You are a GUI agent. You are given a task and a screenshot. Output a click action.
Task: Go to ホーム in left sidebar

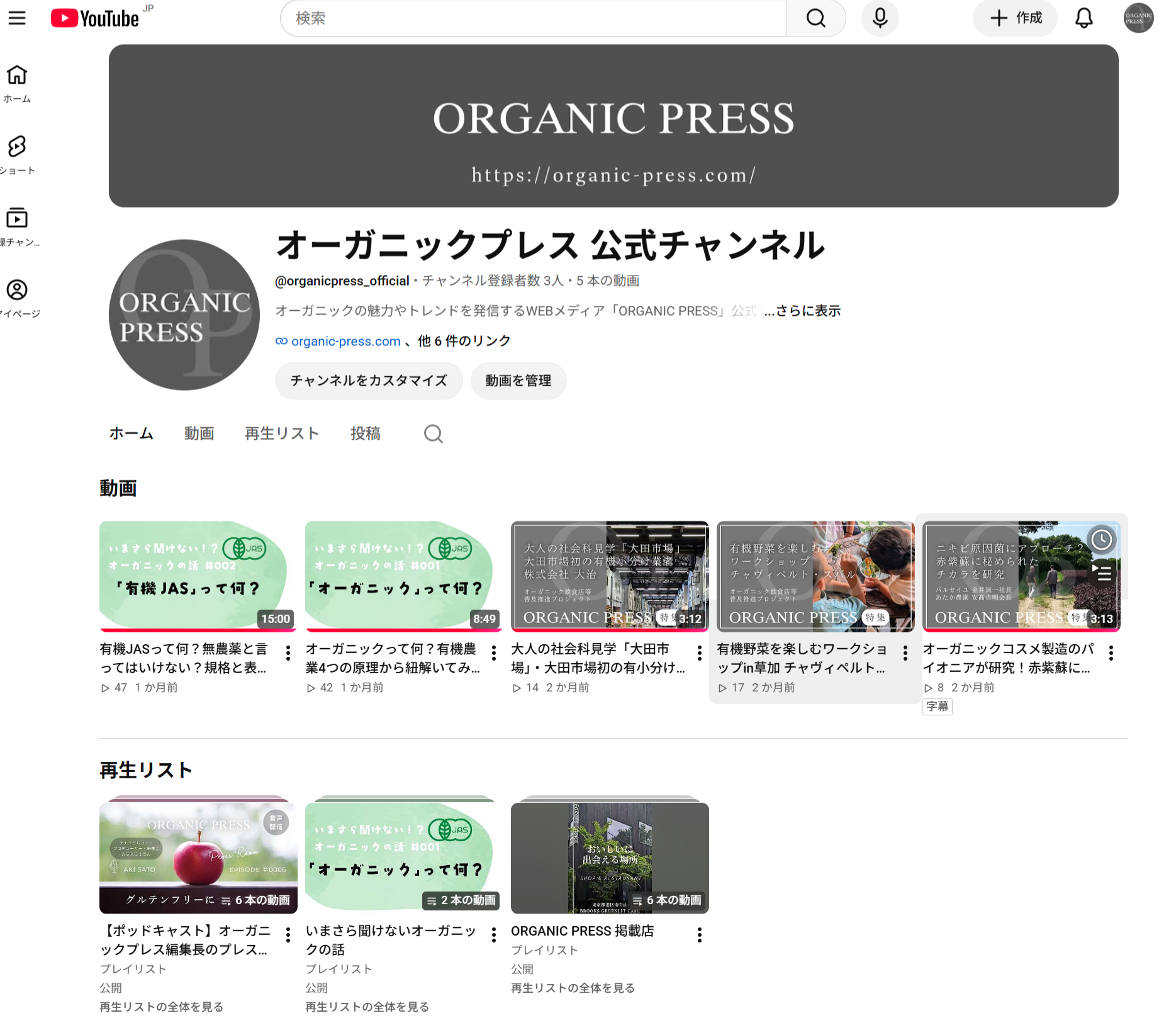(17, 84)
